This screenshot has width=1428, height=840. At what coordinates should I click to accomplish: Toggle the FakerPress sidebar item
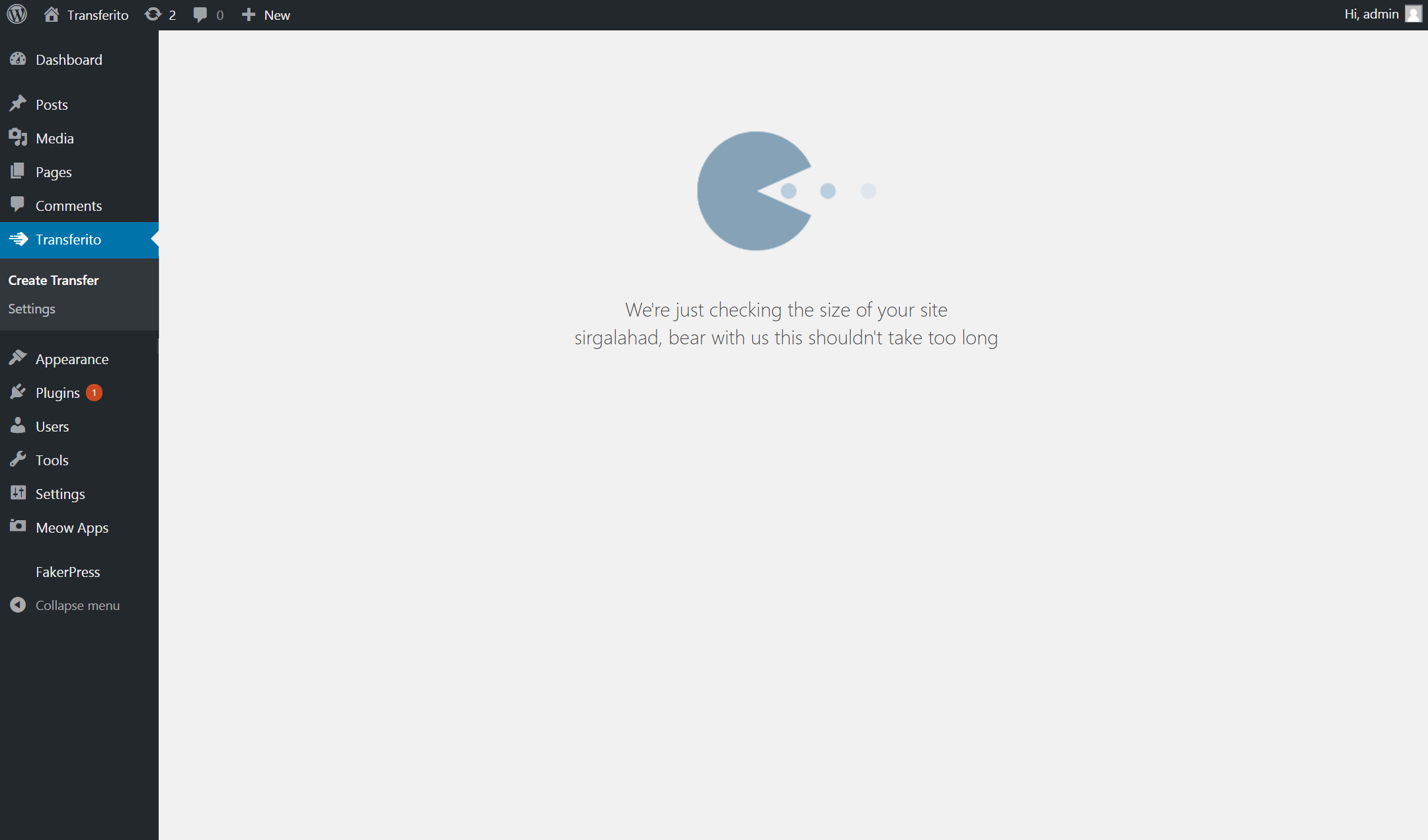67,571
